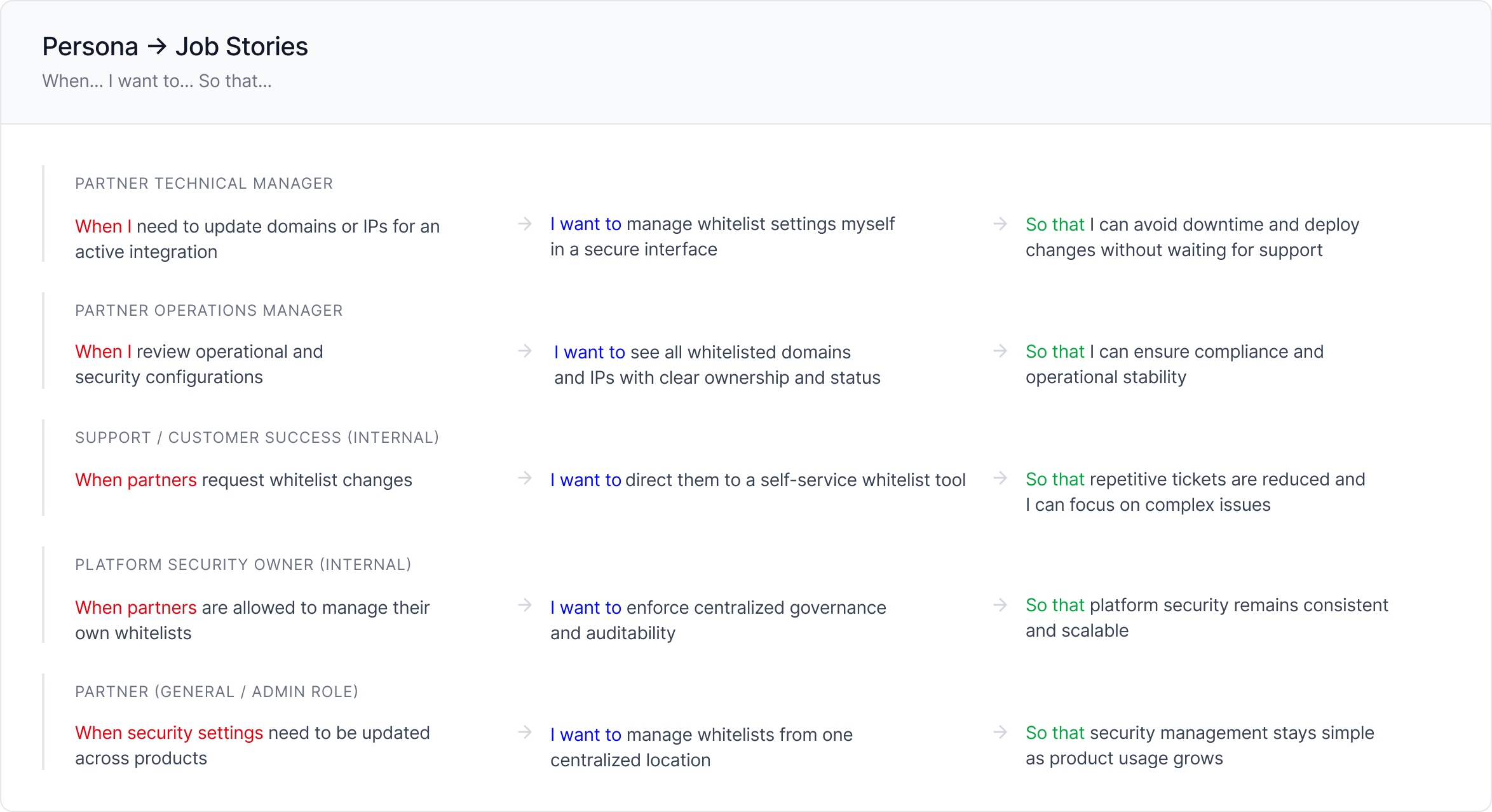
Task: Click the arrow before "I want to direct them"
Action: [525, 478]
